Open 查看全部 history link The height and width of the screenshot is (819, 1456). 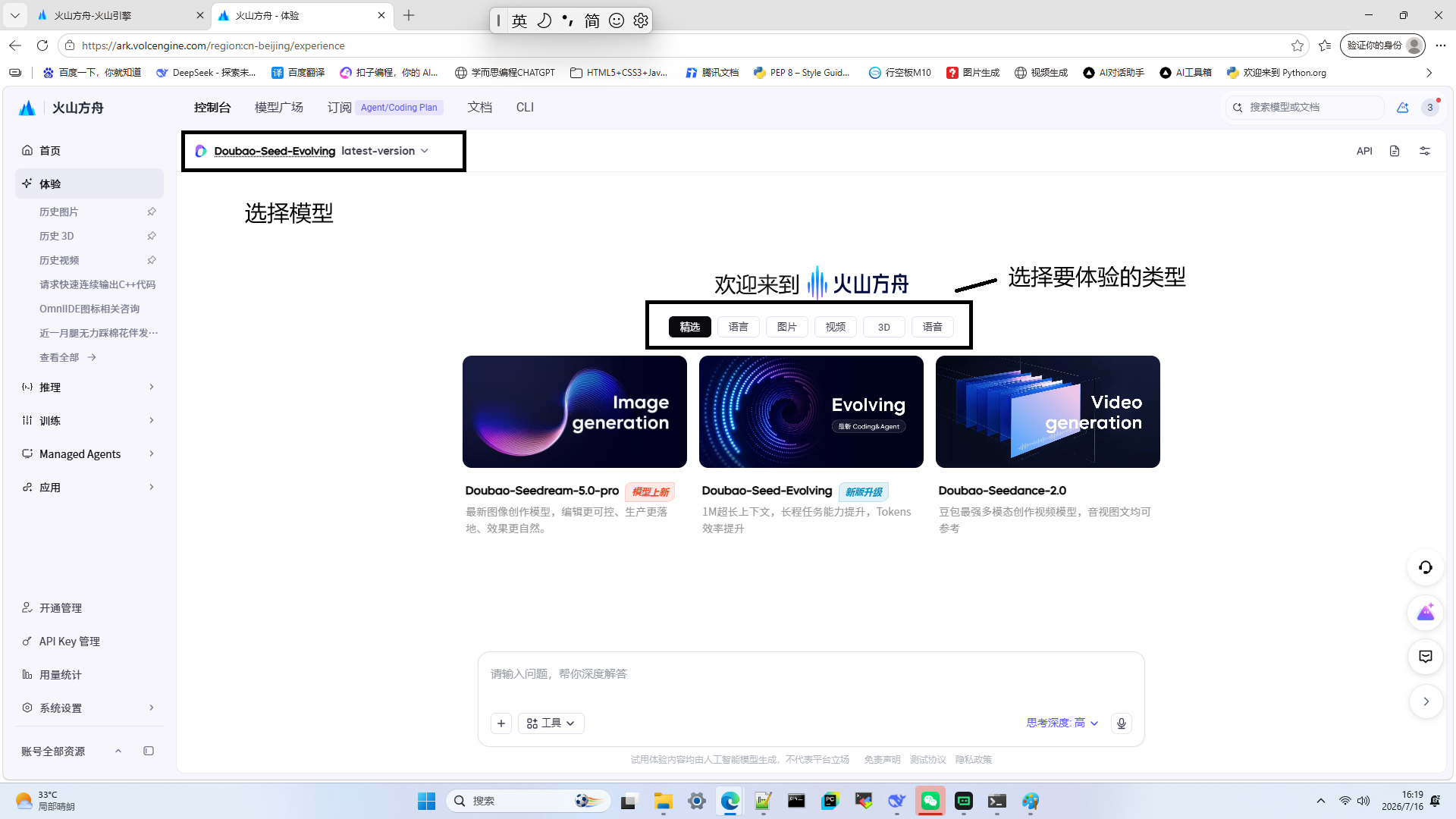(68, 357)
